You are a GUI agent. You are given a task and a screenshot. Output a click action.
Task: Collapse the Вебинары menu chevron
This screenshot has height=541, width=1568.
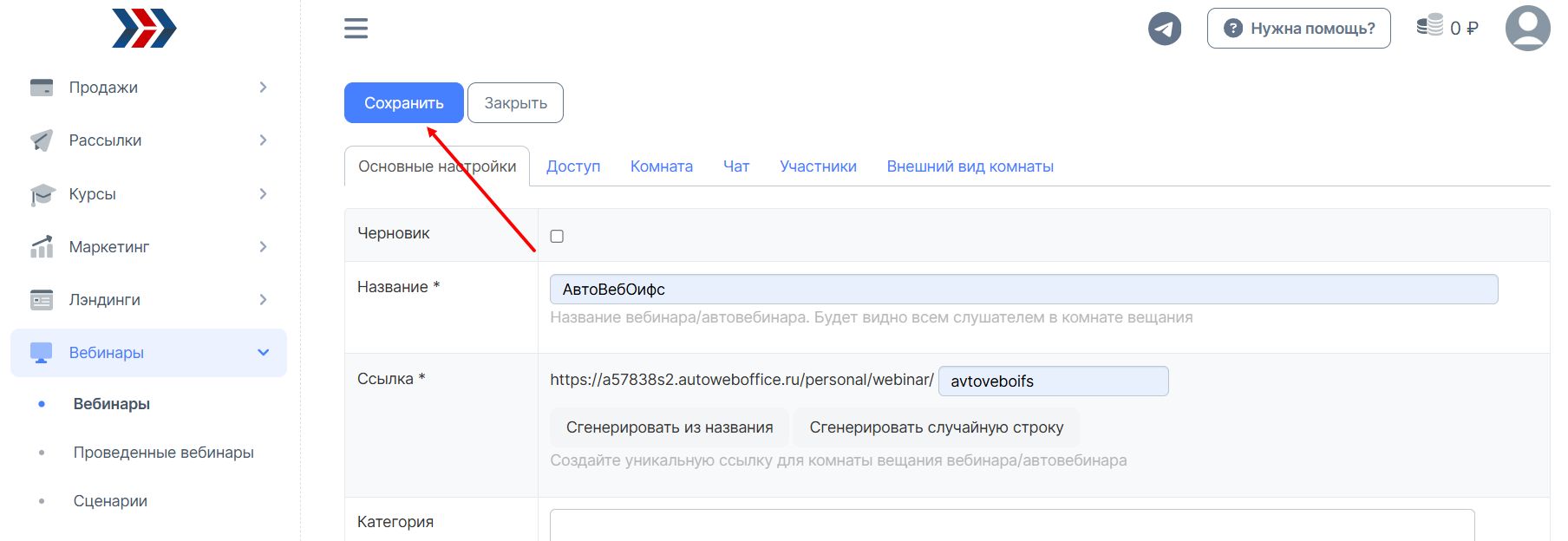(x=264, y=353)
